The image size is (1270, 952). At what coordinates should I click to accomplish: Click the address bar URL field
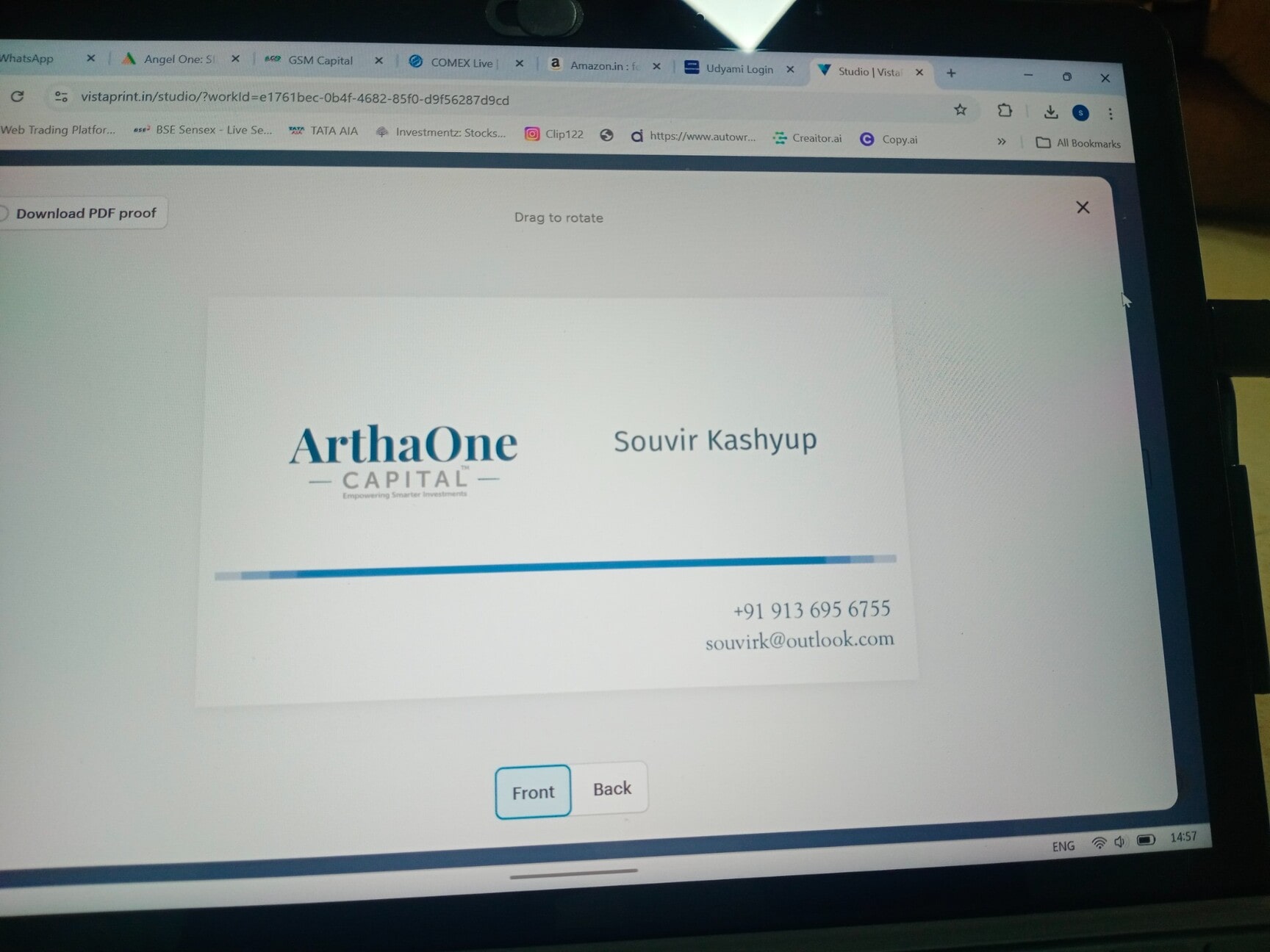pyautogui.click(x=294, y=99)
